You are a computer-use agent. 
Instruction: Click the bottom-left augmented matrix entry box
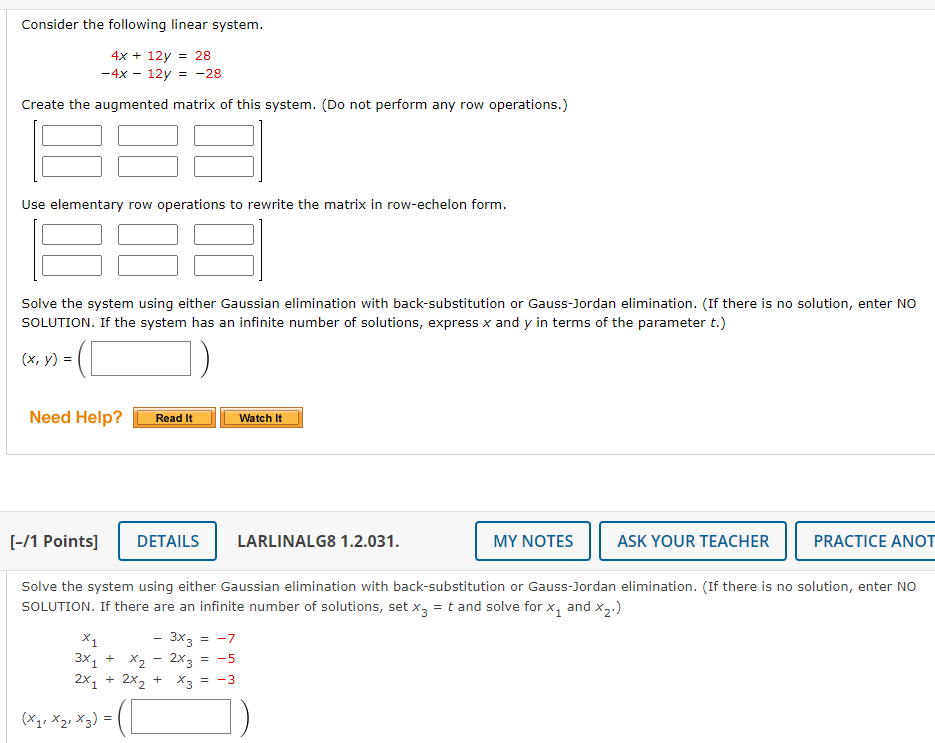pyautogui.click(x=71, y=166)
